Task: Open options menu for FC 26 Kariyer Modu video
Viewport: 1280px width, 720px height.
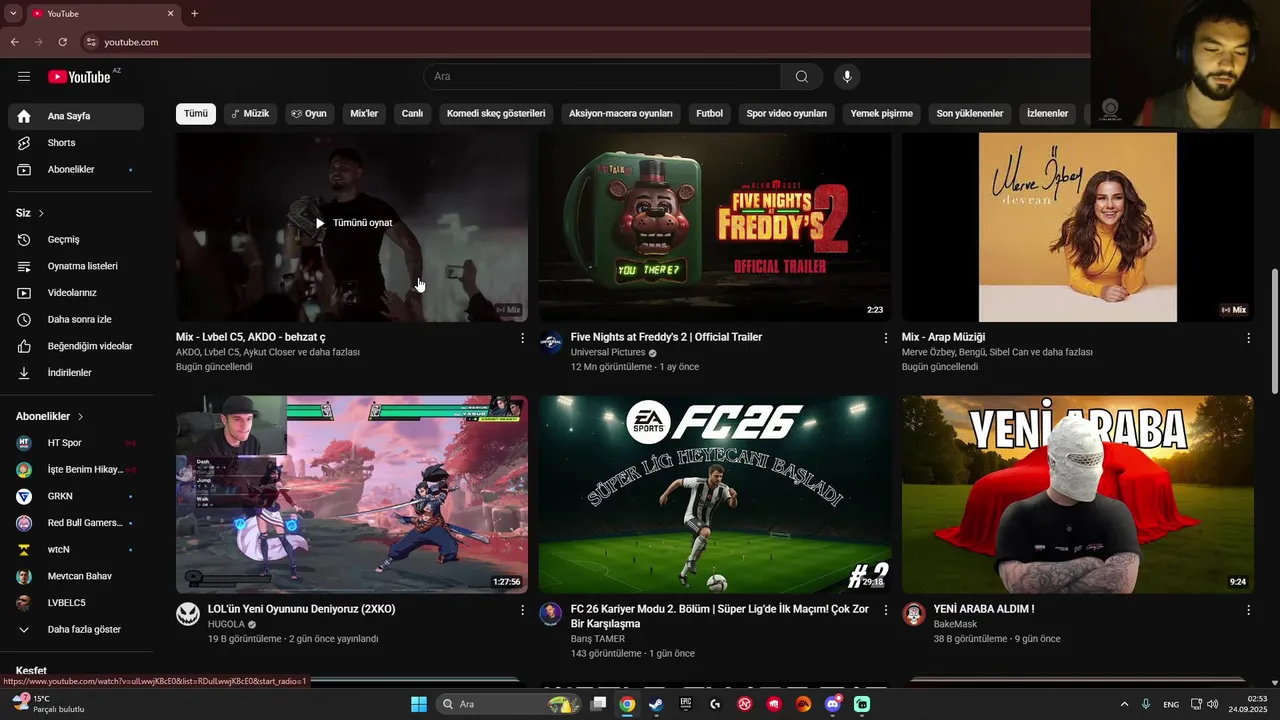Action: [885, 610]
